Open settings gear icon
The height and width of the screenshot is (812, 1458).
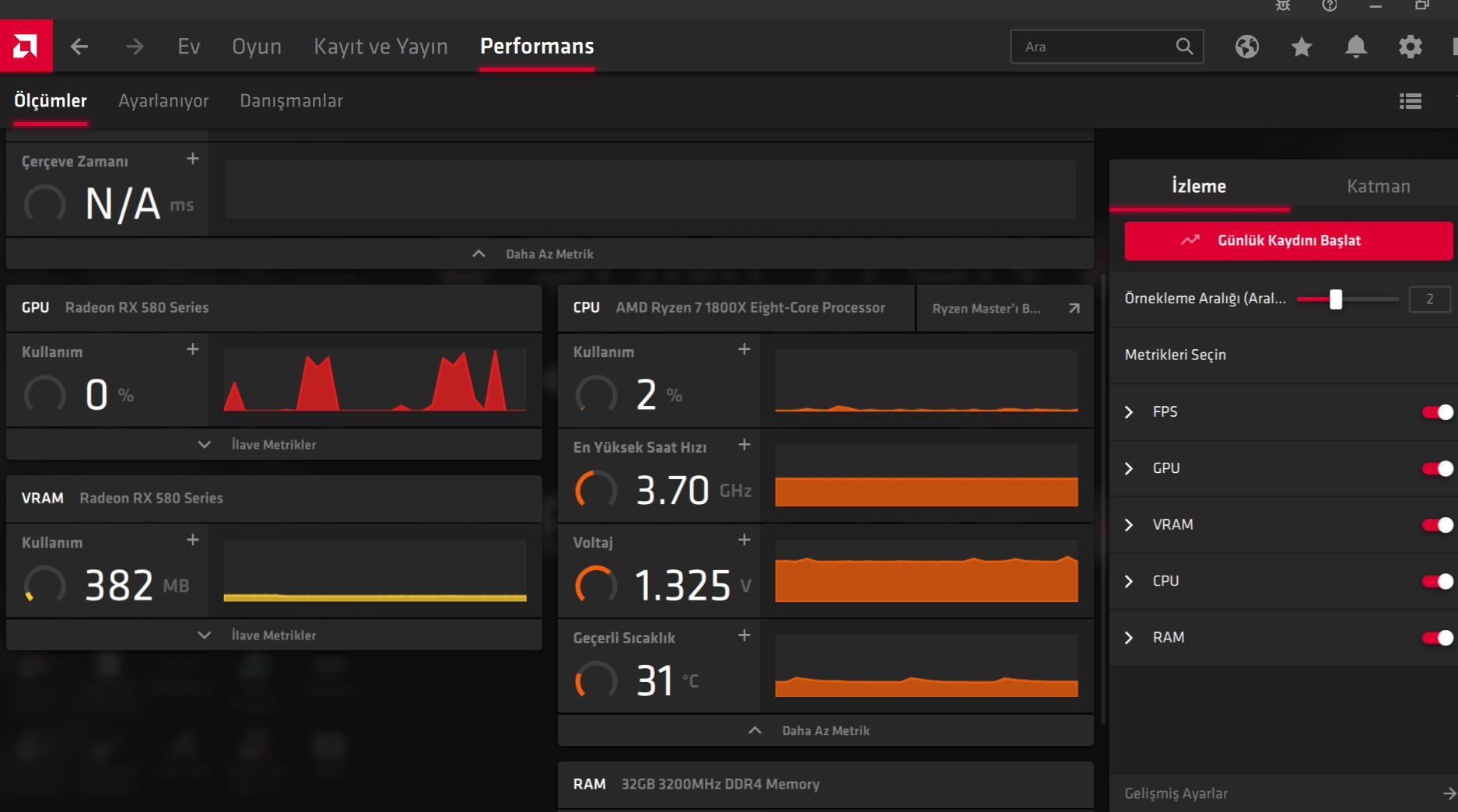point(1411,47)
